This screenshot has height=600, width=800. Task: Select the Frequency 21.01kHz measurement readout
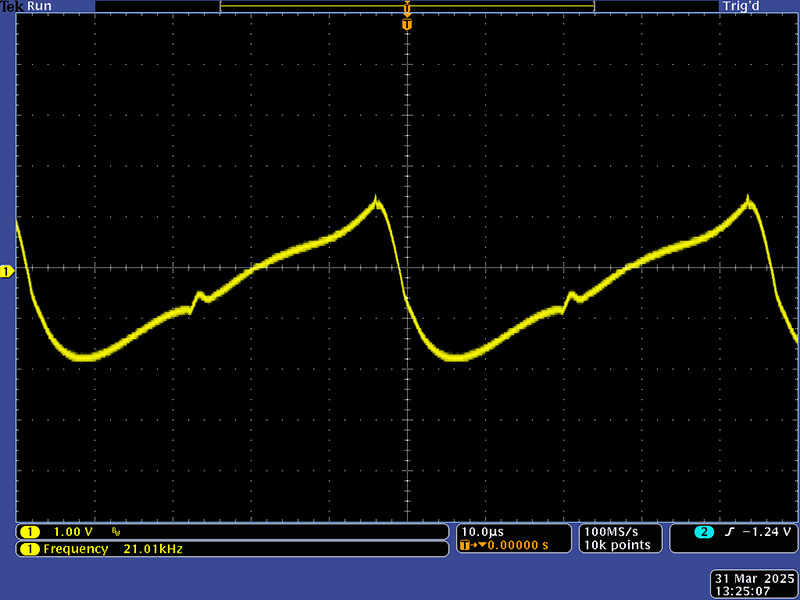(113, 549)
